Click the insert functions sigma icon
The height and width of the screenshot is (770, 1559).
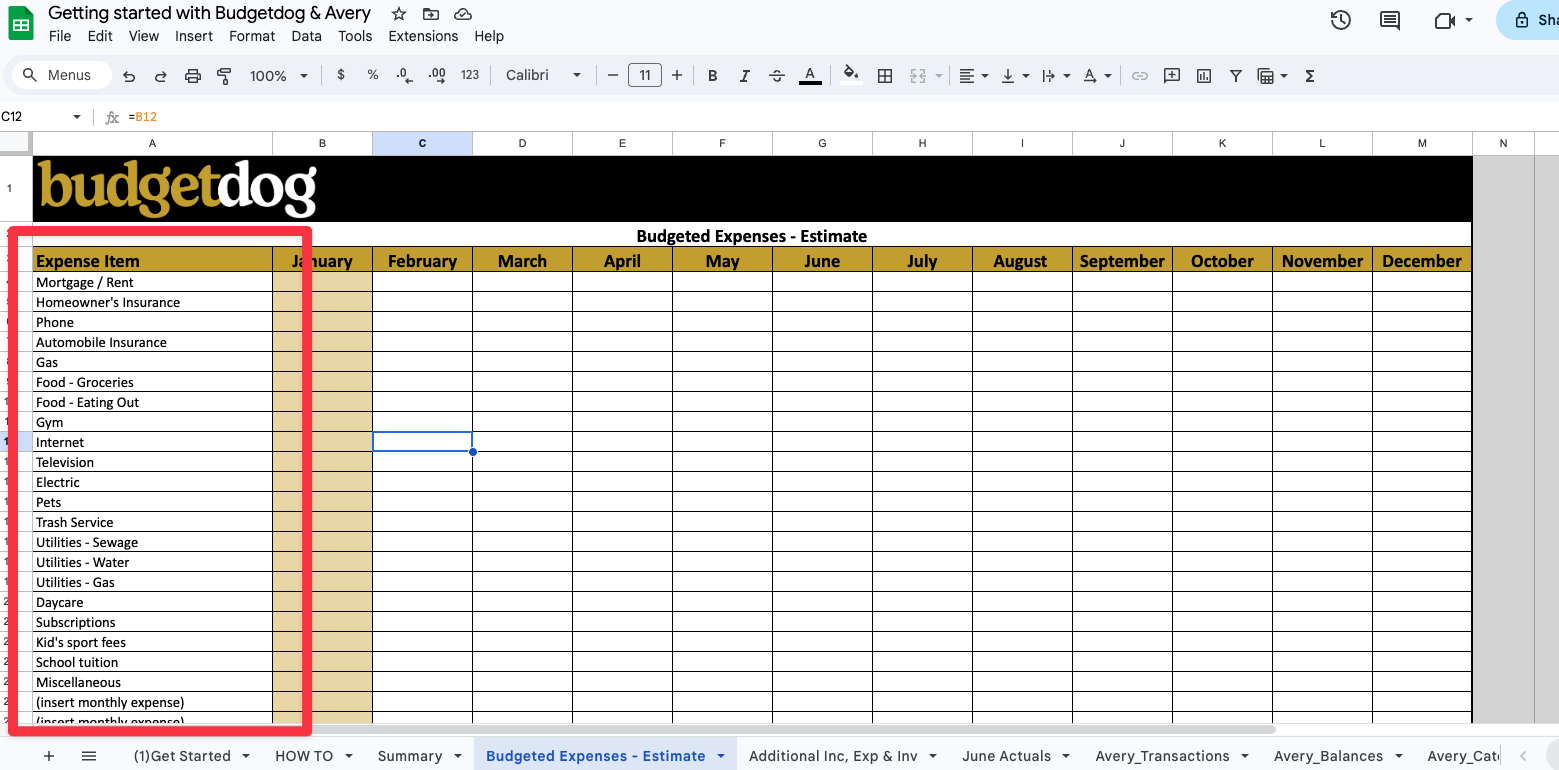1309,76
